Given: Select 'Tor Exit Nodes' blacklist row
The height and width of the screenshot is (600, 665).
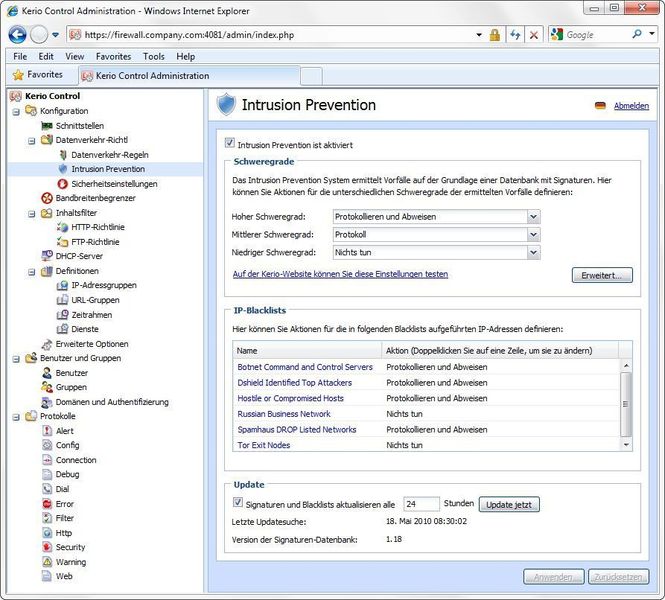Looking at the screenshot, I should point(426,445).
